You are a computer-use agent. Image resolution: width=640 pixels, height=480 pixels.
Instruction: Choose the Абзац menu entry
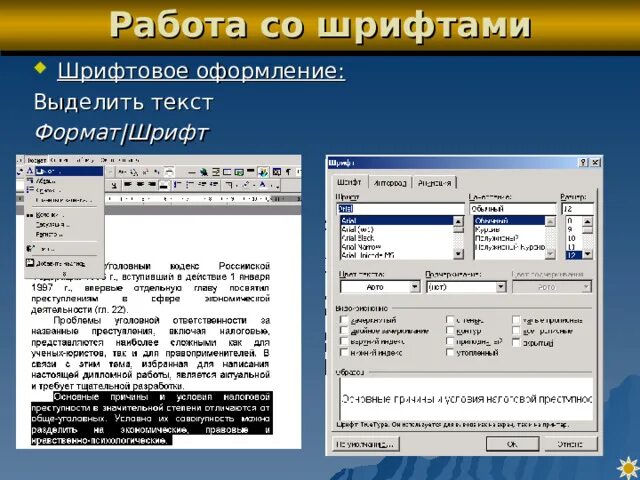(x=63, y=181)
